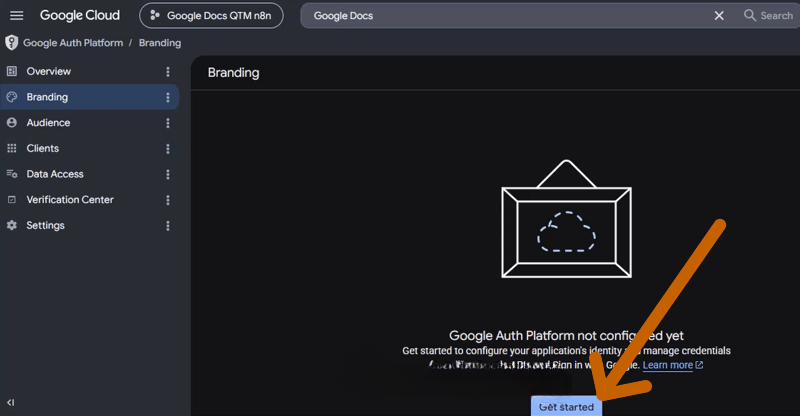
Task: Open the Overview sidebar item
Action: (x=89, y=71)
